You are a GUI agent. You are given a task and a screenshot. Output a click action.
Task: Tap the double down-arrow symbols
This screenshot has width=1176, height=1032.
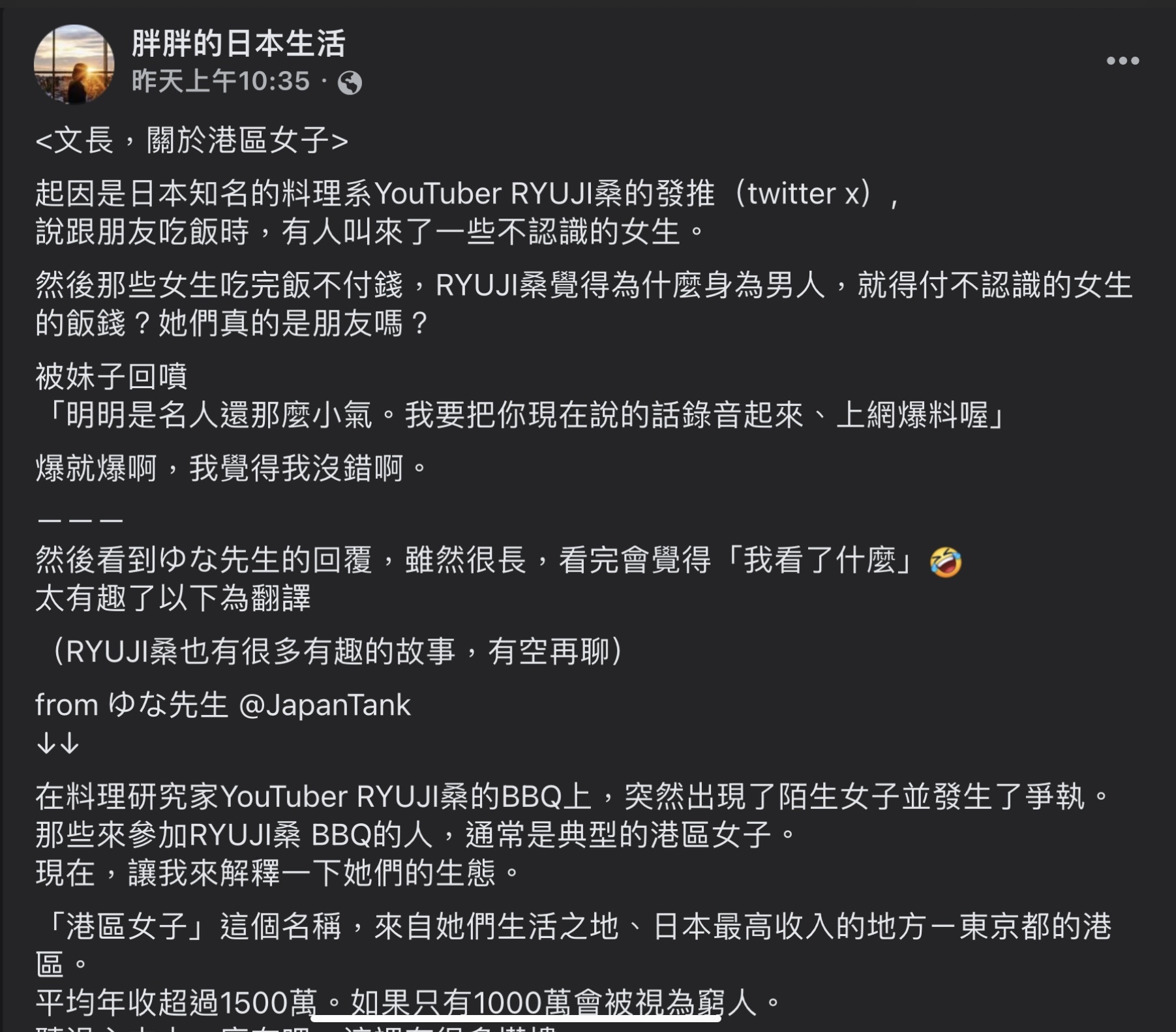click(58, 743)
